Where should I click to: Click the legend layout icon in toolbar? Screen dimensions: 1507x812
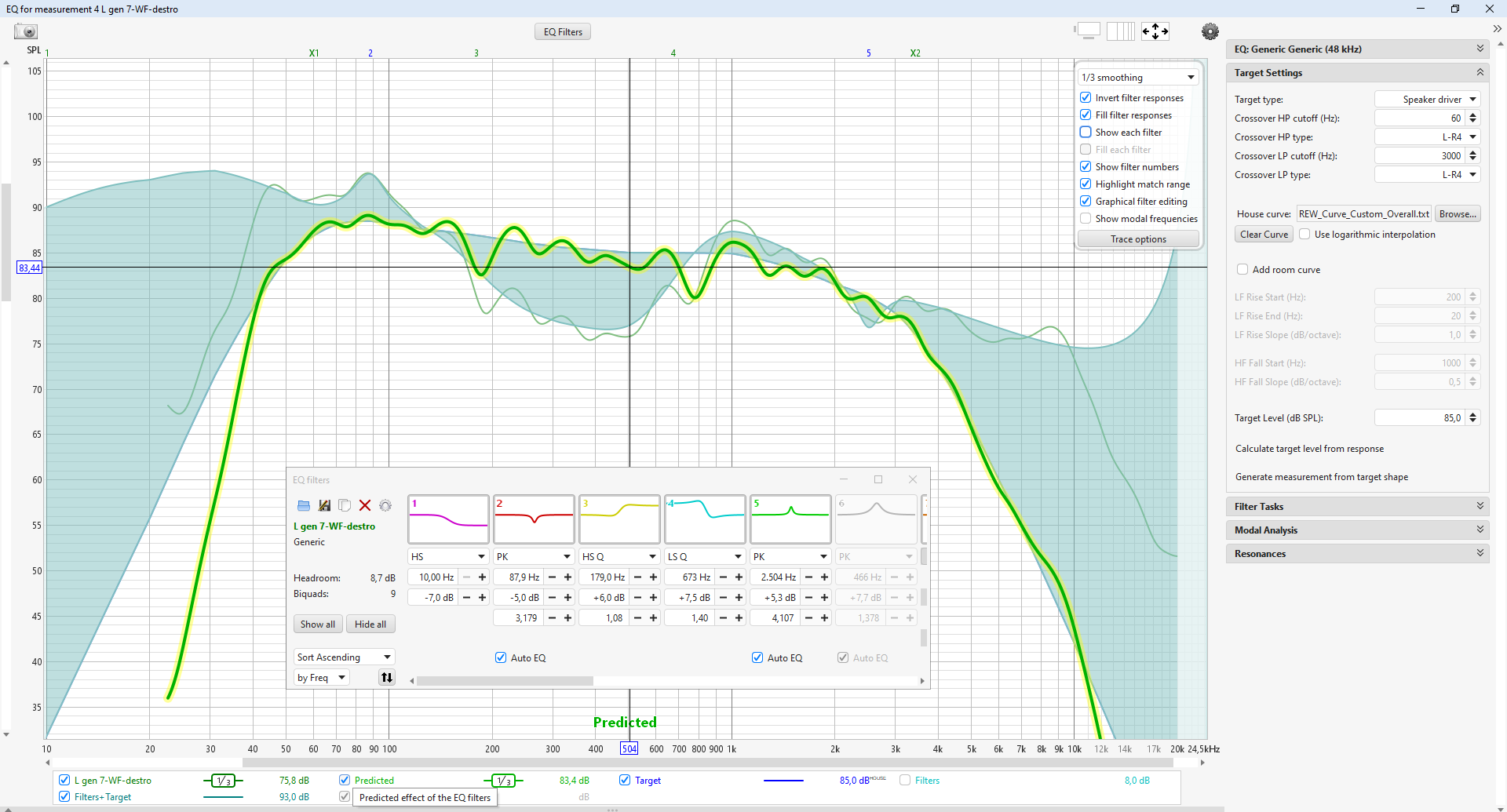coord(1087,31)
